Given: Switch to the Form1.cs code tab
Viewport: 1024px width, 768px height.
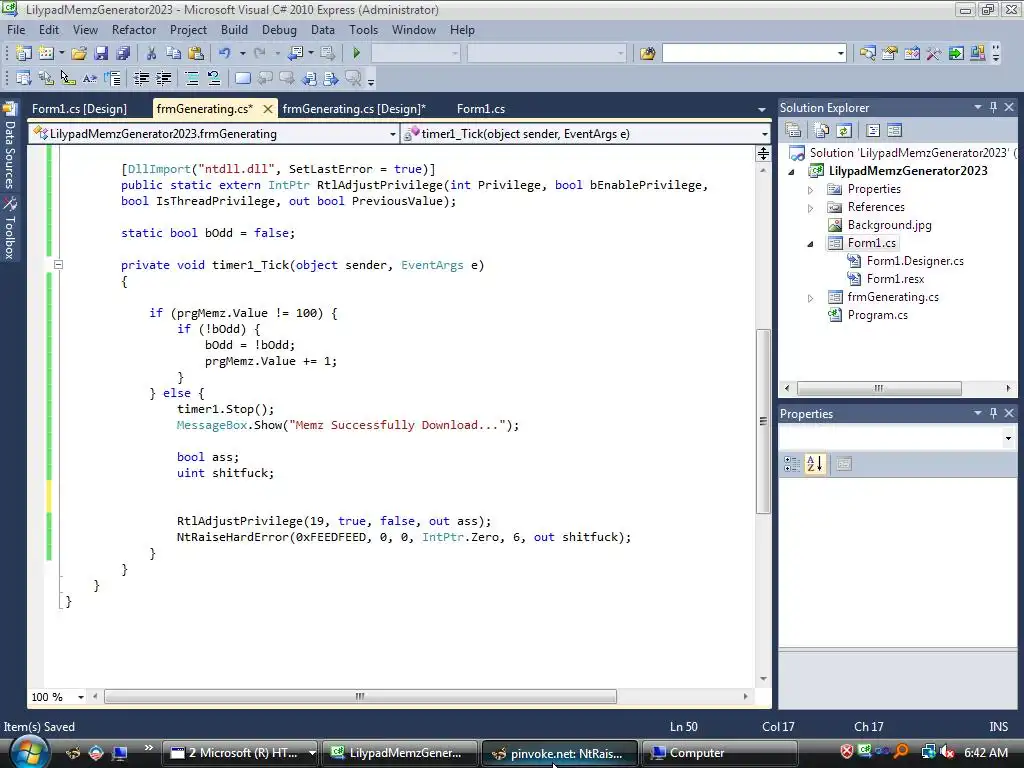Looking at the screenshot, I should pyautogui.click(x=481, y=108).
